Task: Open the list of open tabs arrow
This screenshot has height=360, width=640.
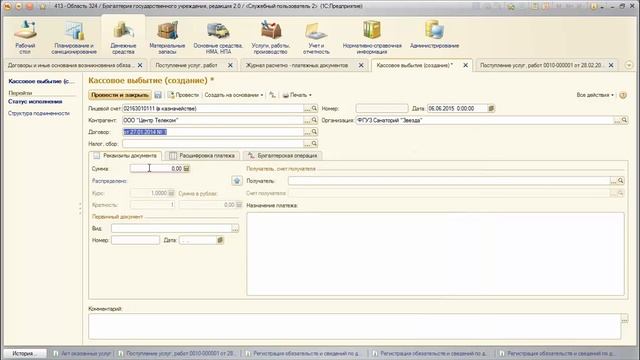Action: click(x=629, y=65)
